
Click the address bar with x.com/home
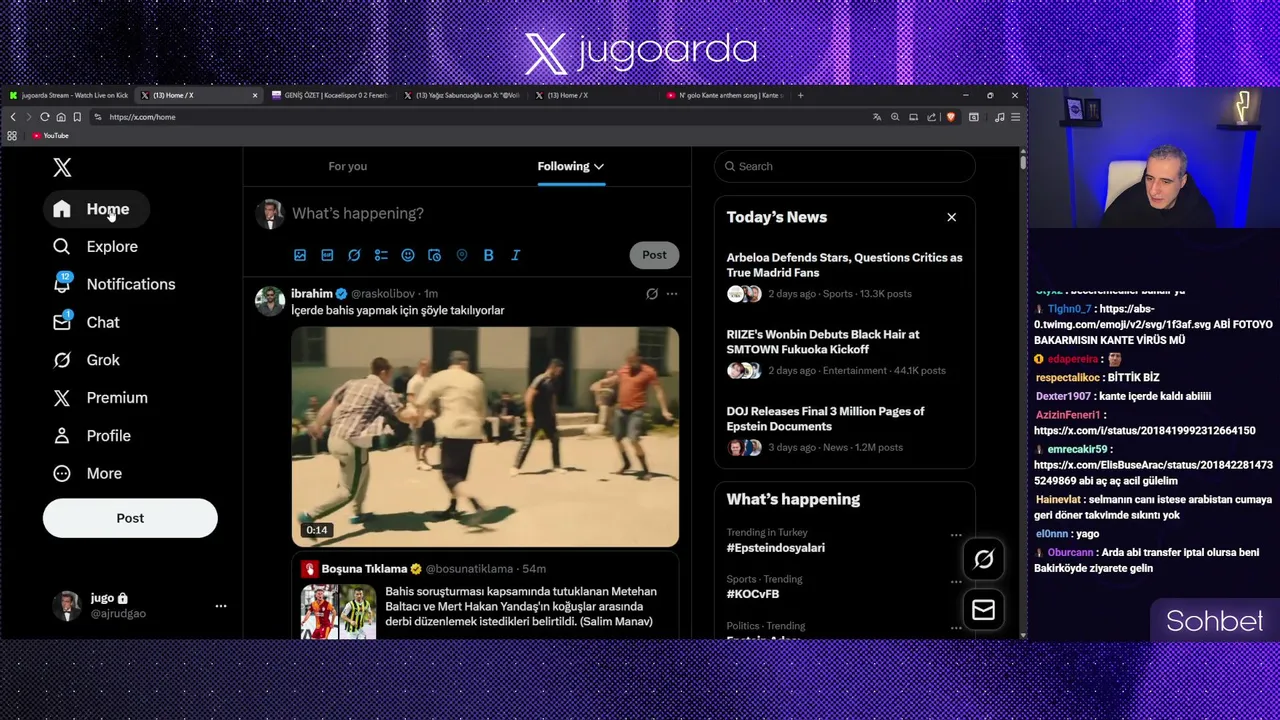[x=480, y=117]
